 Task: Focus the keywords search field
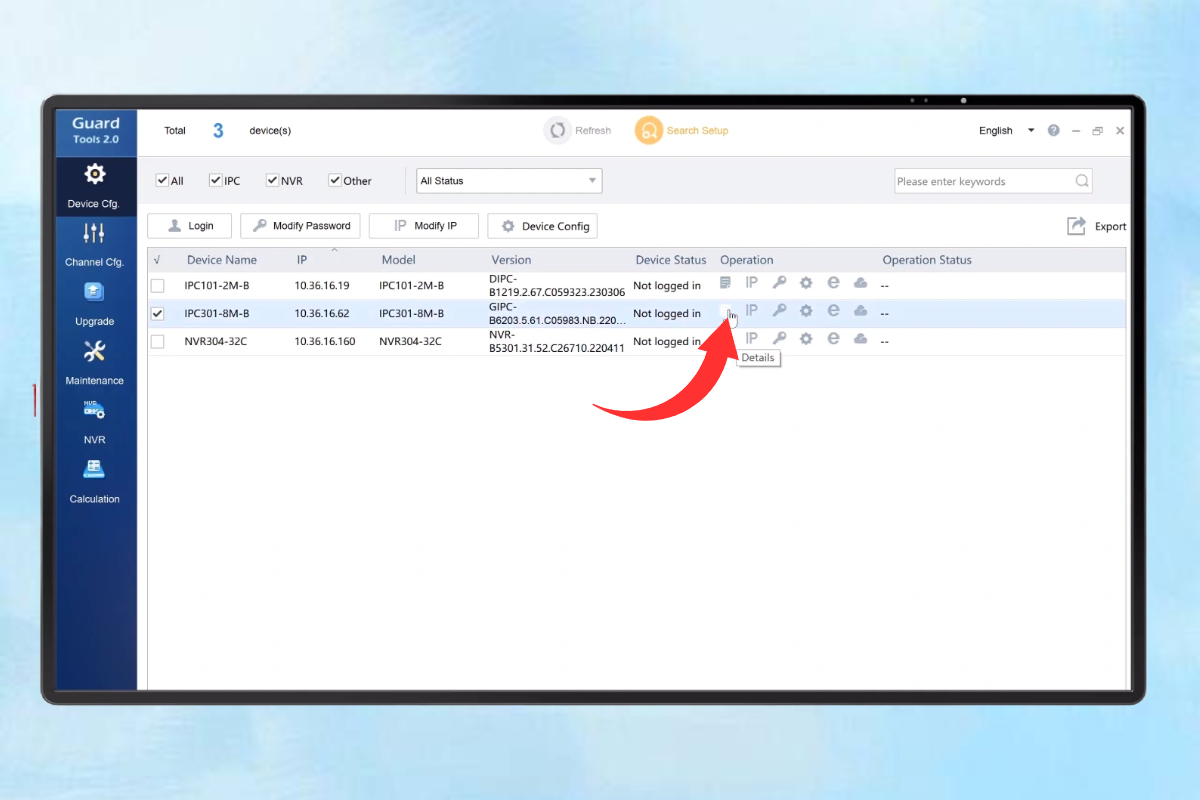(984, 181)
